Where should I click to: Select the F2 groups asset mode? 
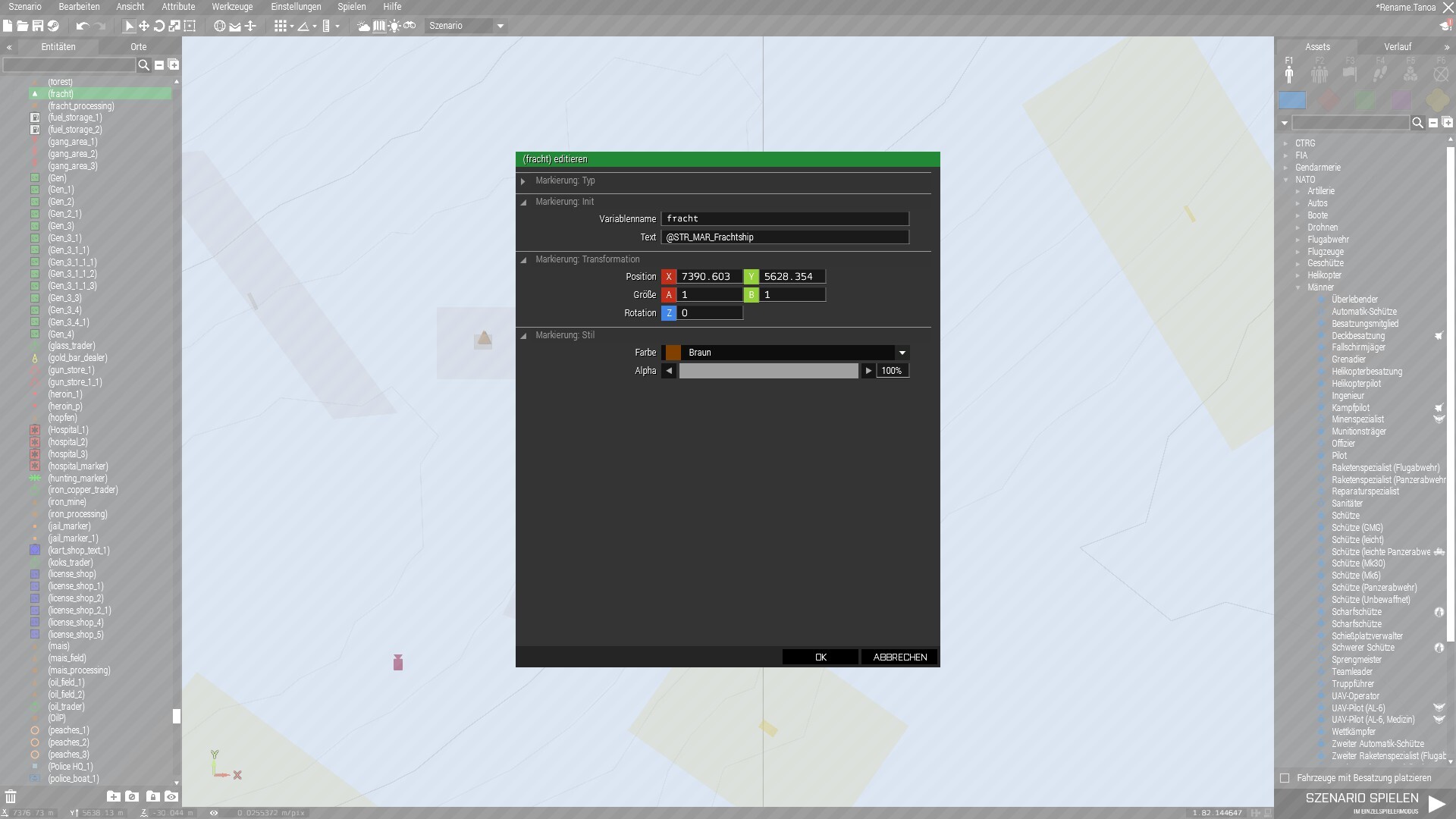pyautogui.click(x=1319, y=74)
